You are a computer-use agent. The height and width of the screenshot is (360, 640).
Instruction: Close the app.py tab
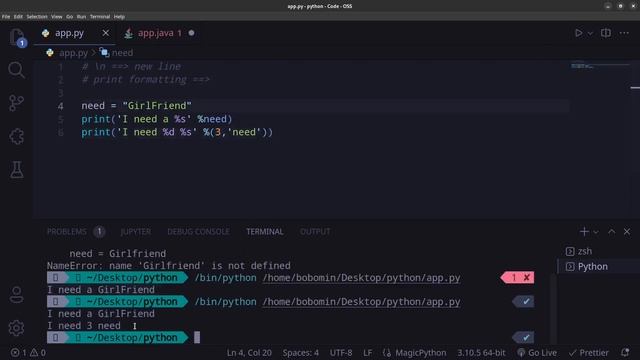[106, 33]
